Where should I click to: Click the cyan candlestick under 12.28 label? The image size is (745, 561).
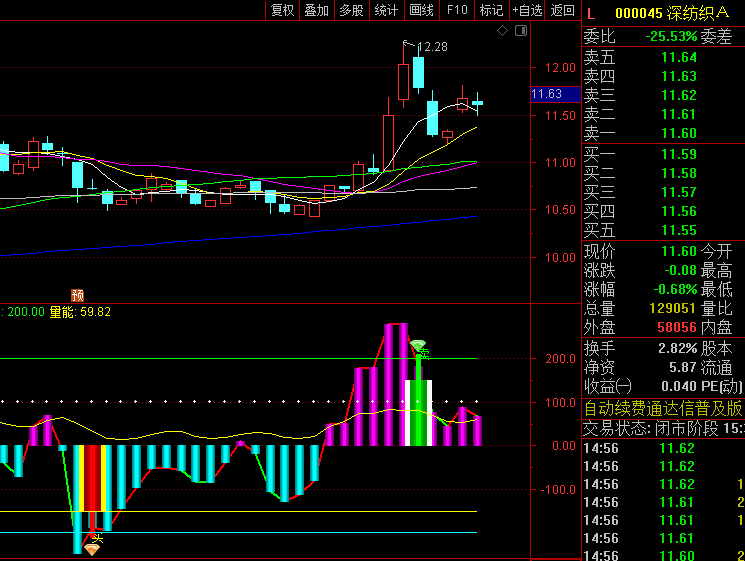[x=418, y=72]
